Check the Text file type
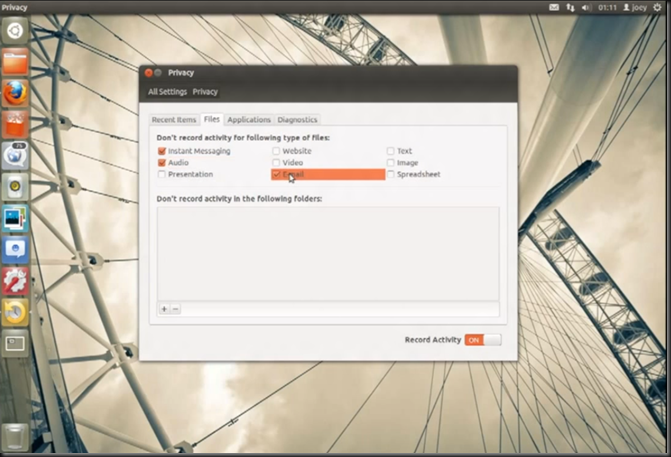Image resolution: width=671 pixels, height=457 pixels. tap(390, 151)
